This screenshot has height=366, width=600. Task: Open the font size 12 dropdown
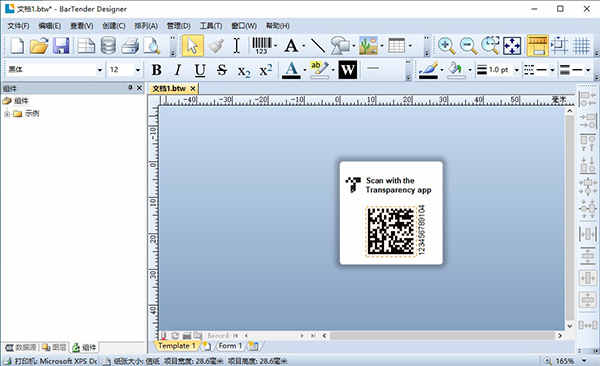click(137, 70)
